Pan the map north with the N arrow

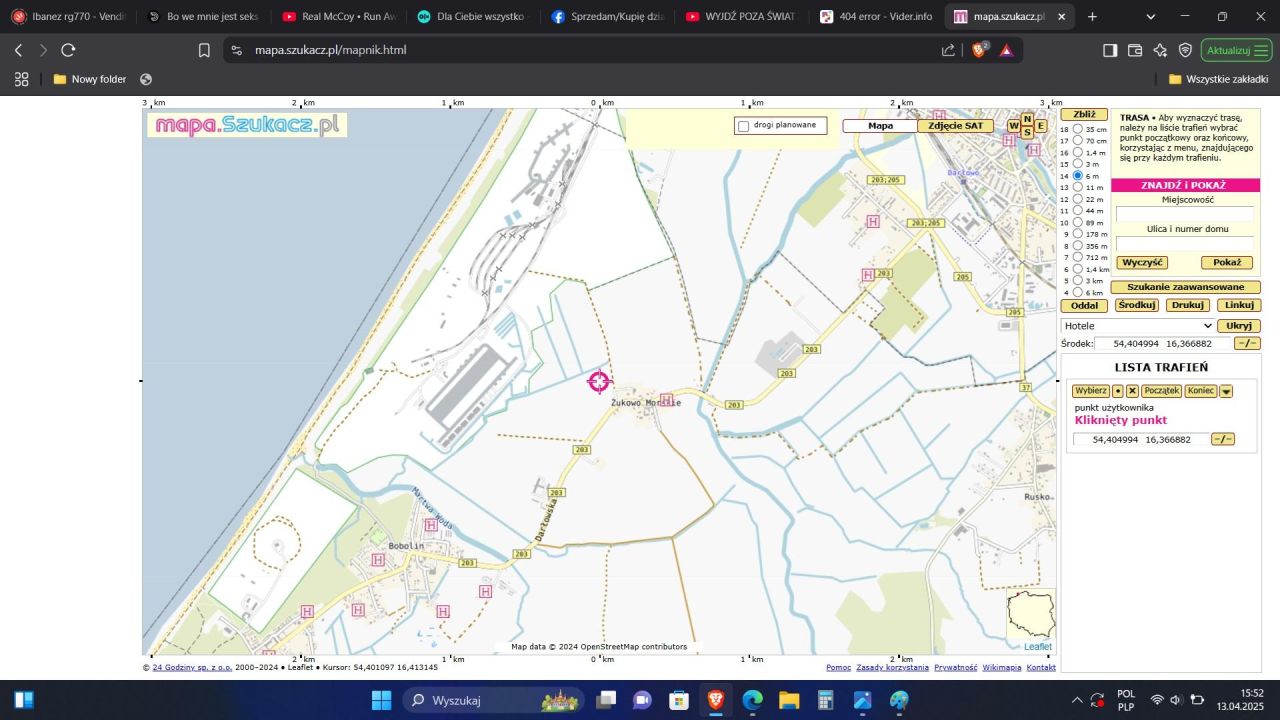pos(1027,118)
